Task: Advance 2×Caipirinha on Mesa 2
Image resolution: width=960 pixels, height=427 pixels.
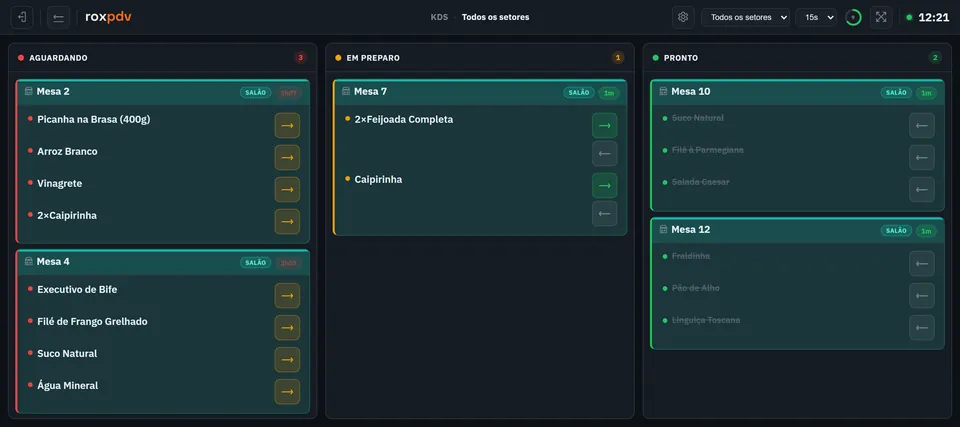Action: (x=287, y=221)
